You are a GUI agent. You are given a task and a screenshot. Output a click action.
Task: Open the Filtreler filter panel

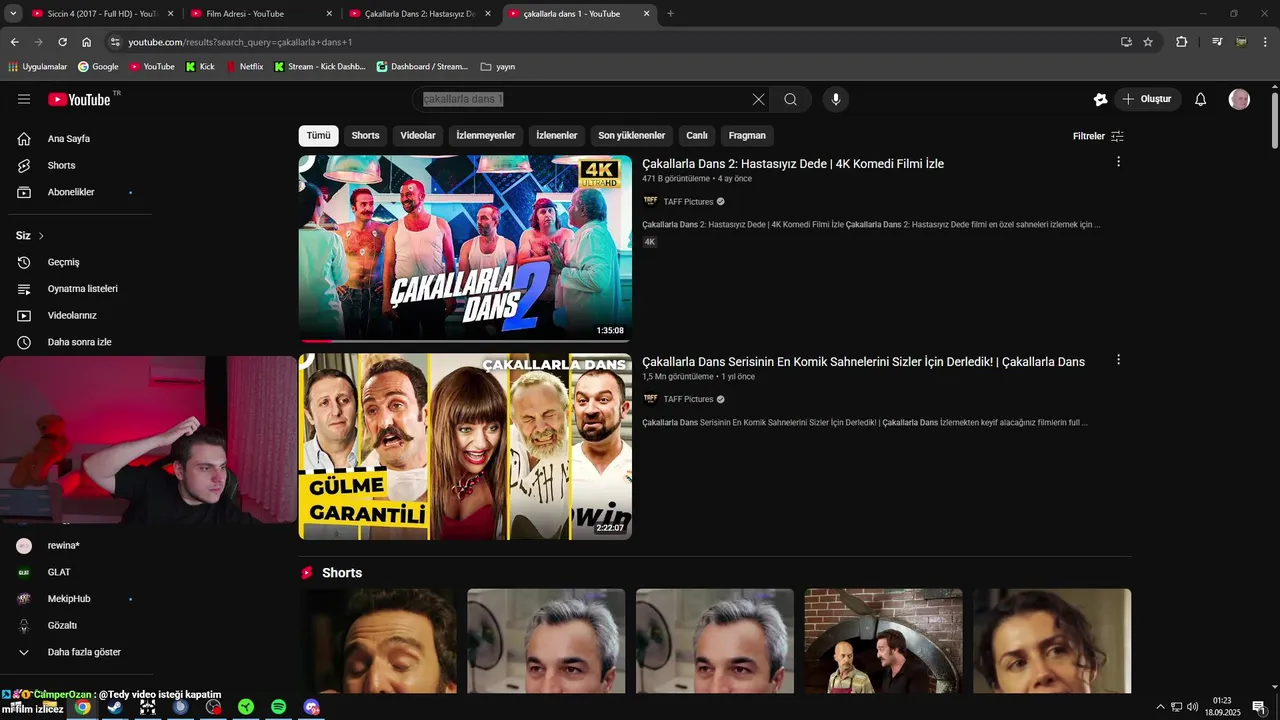pyautogui.click(x=1099, y=136)
